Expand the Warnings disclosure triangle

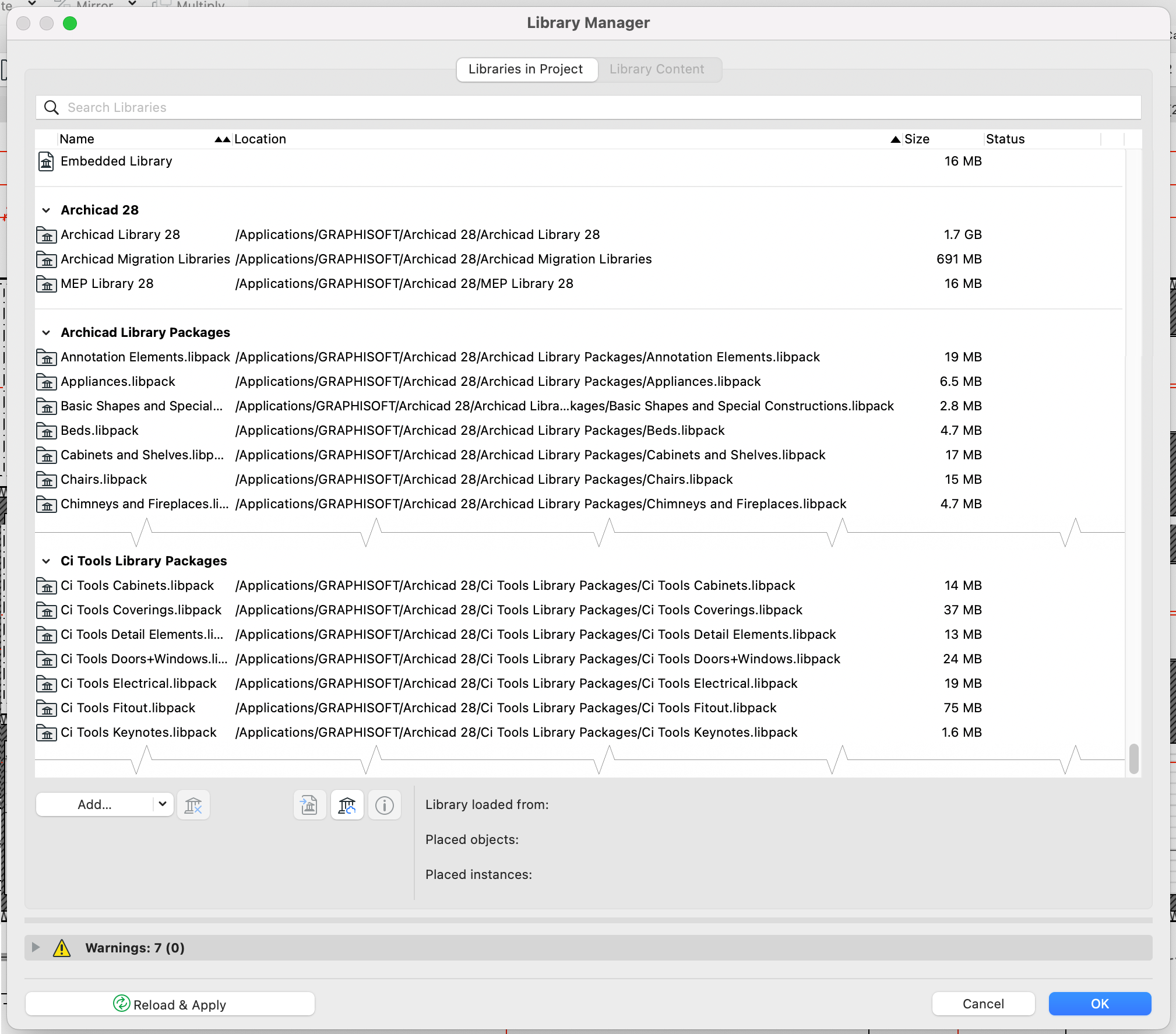(36, 947)
